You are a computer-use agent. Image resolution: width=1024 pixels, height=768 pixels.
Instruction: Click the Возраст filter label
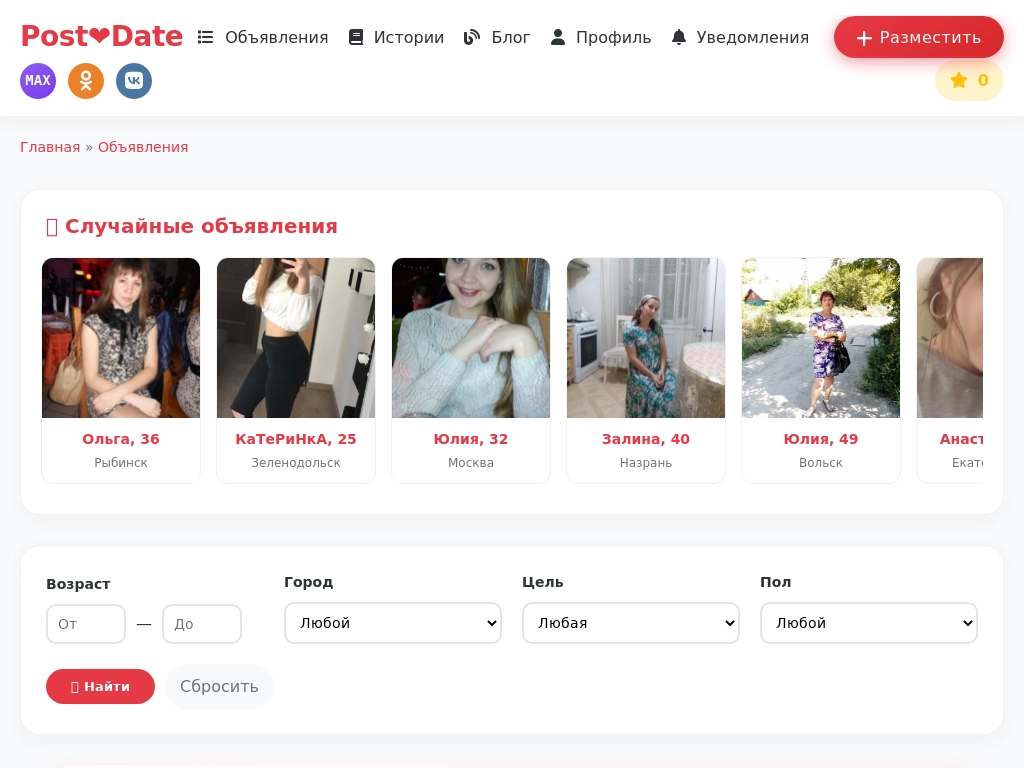pyautogui.click(x=78, y=584)
